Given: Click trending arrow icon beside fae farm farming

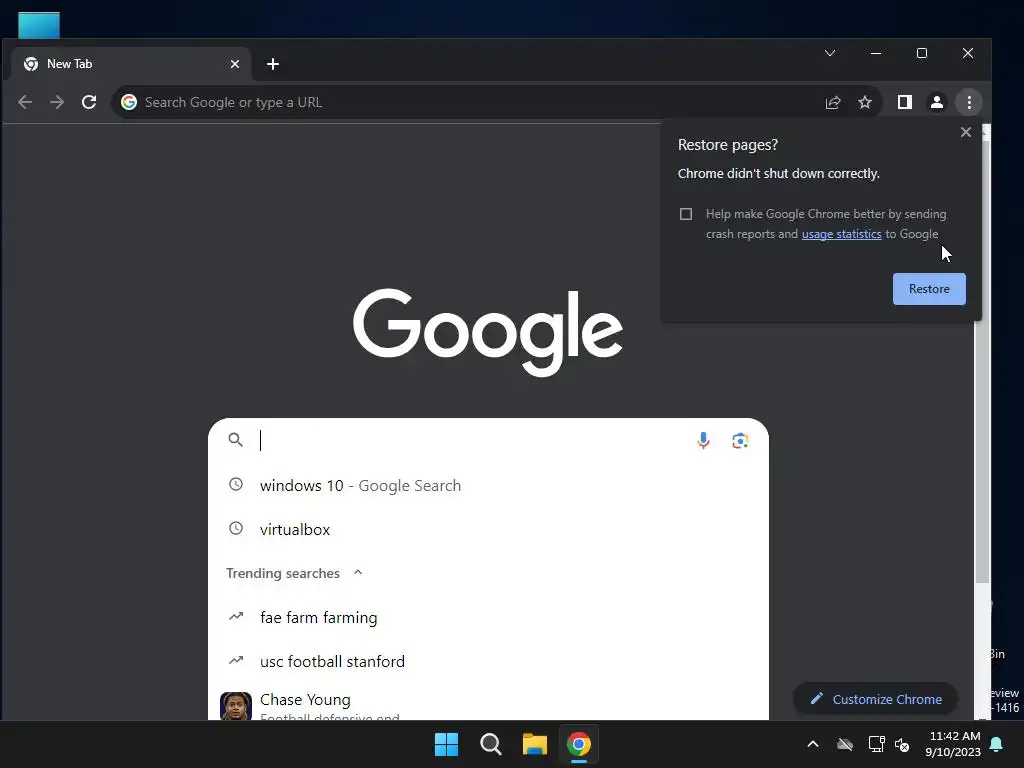Looking at the screenshot, I should (x=236, y=616).
